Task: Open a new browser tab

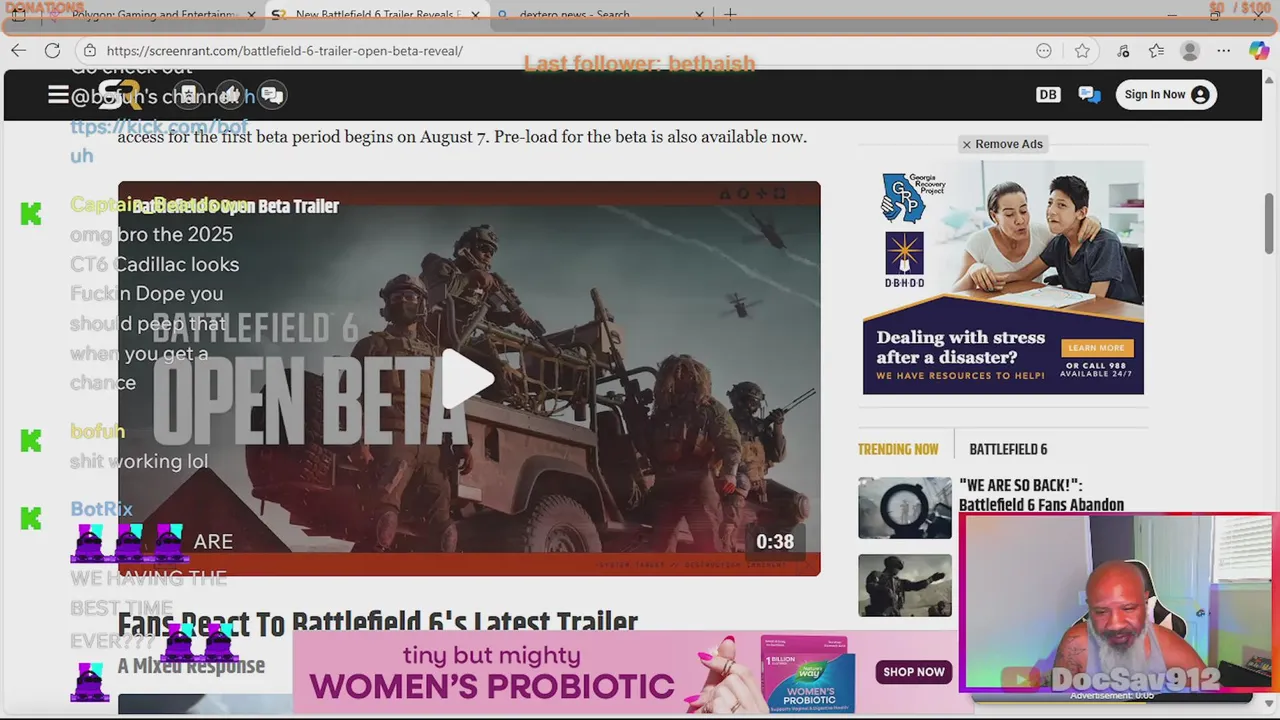Action: (x=730, y=15)
